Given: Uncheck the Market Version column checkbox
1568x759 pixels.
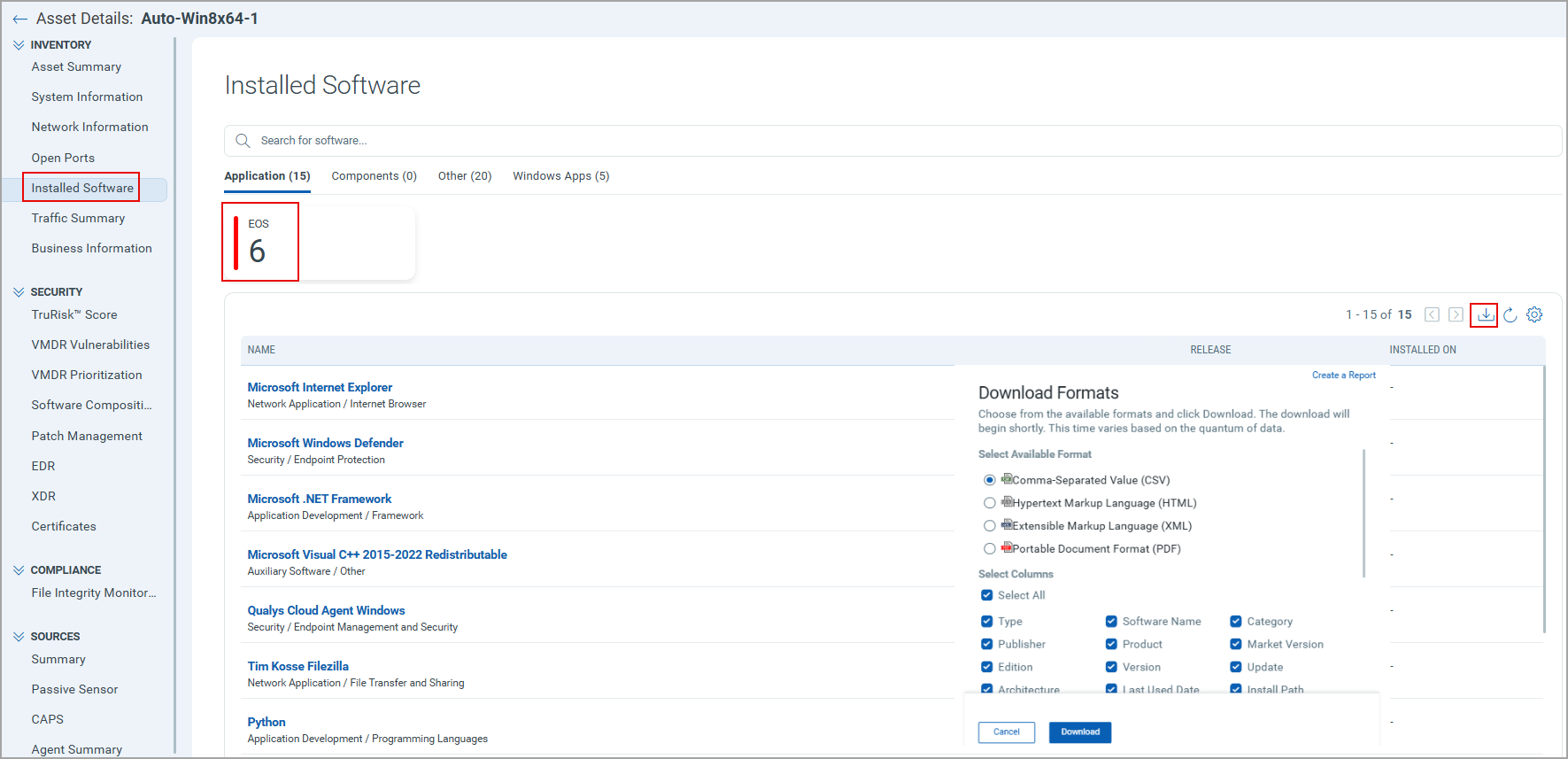Looking at the screenshot, I should pos(1236,645).
